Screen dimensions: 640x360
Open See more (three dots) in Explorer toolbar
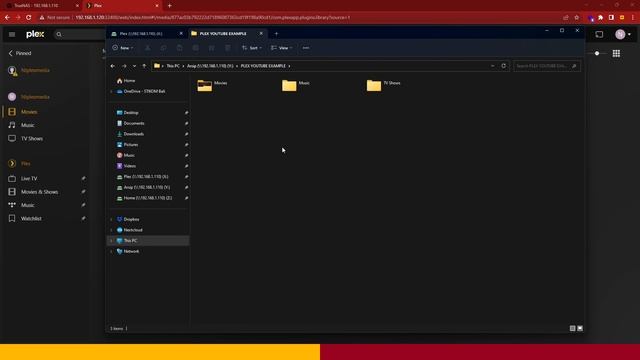click(306, 48)
